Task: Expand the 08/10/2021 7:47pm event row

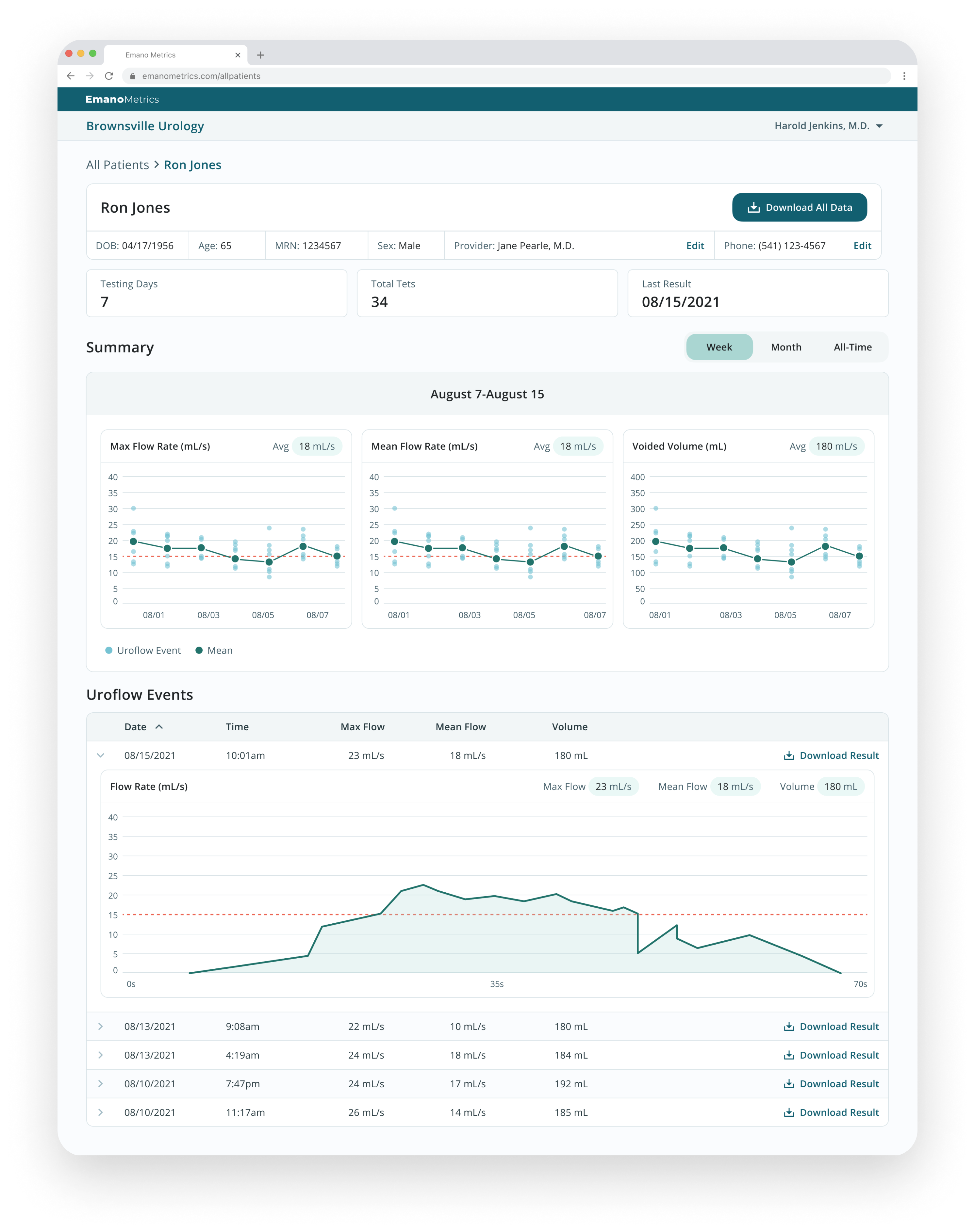Action: click(100, 1084)
